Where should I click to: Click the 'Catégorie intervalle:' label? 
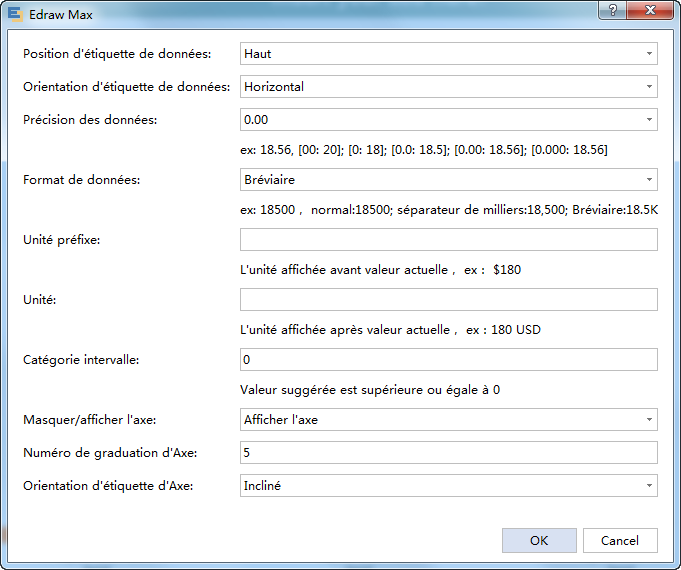click(81, 360)
